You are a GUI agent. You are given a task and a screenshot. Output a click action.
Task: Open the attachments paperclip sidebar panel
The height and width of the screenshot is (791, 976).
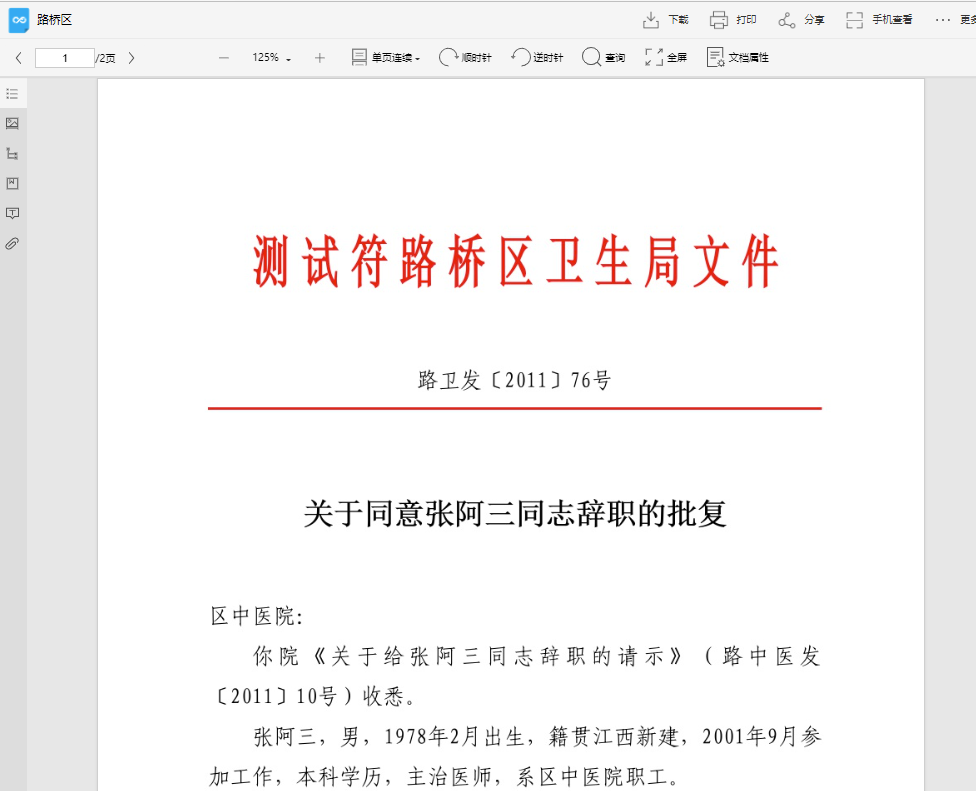point(12,243)
